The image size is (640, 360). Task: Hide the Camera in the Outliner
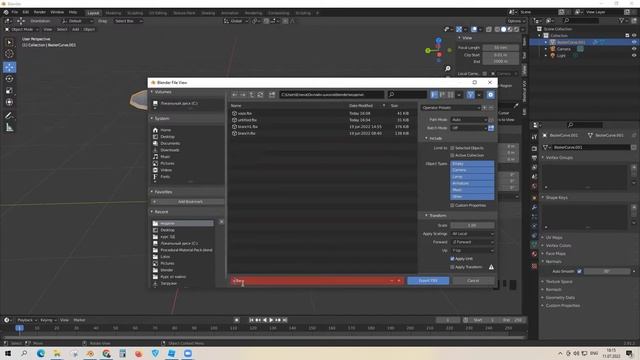click(x=634, y=49)
